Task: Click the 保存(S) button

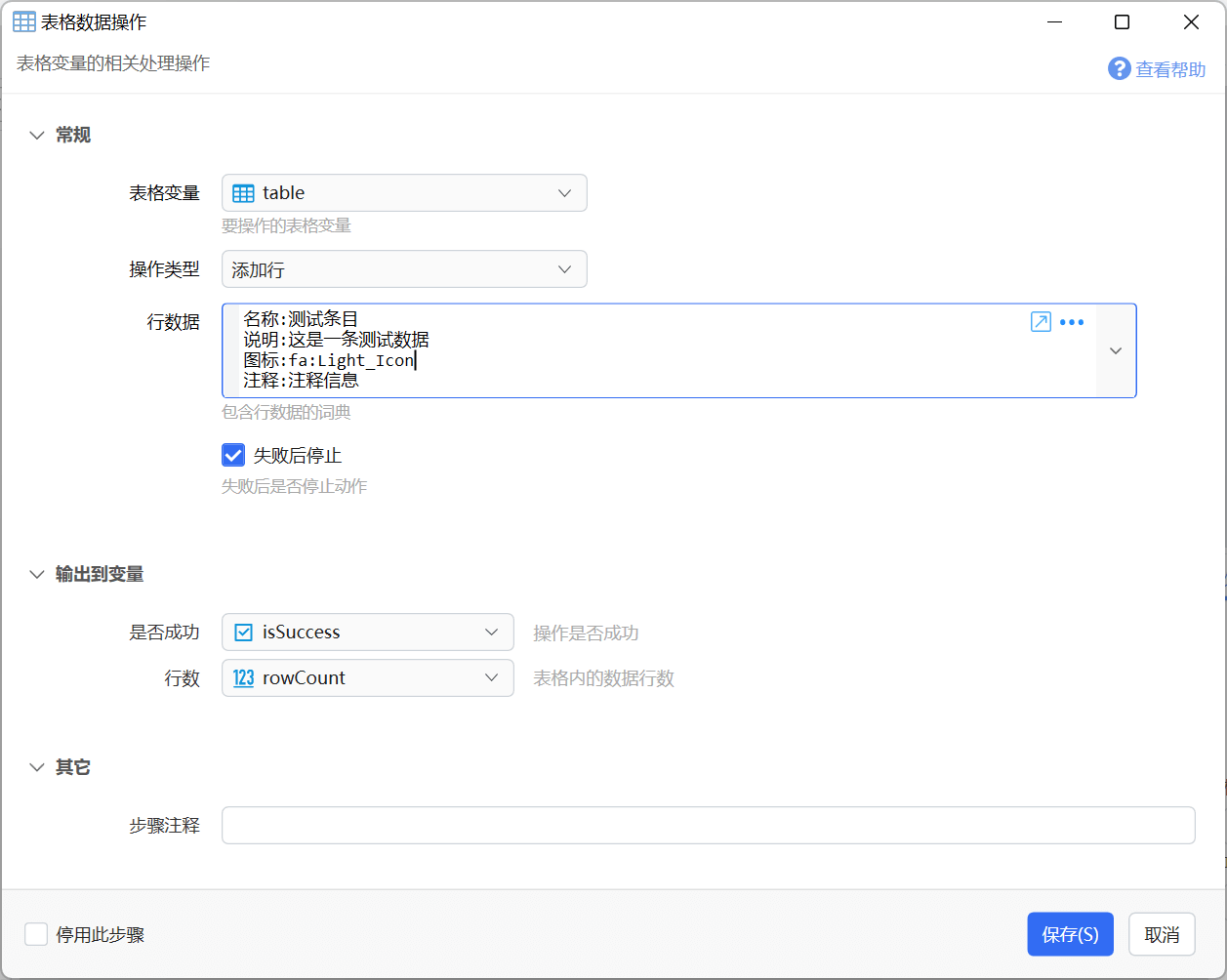Action: pyautogui.click(x=1070, y=935)
